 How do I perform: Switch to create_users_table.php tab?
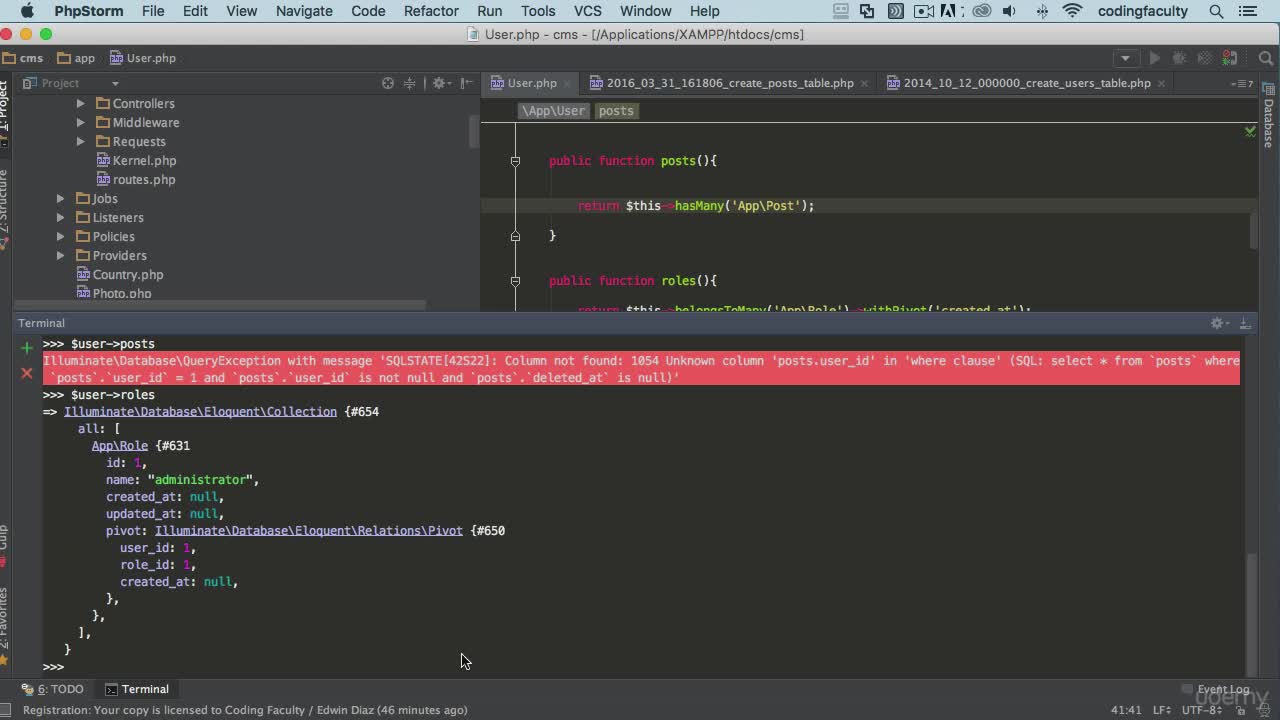pyautogui.click(x=1027, y=83)
